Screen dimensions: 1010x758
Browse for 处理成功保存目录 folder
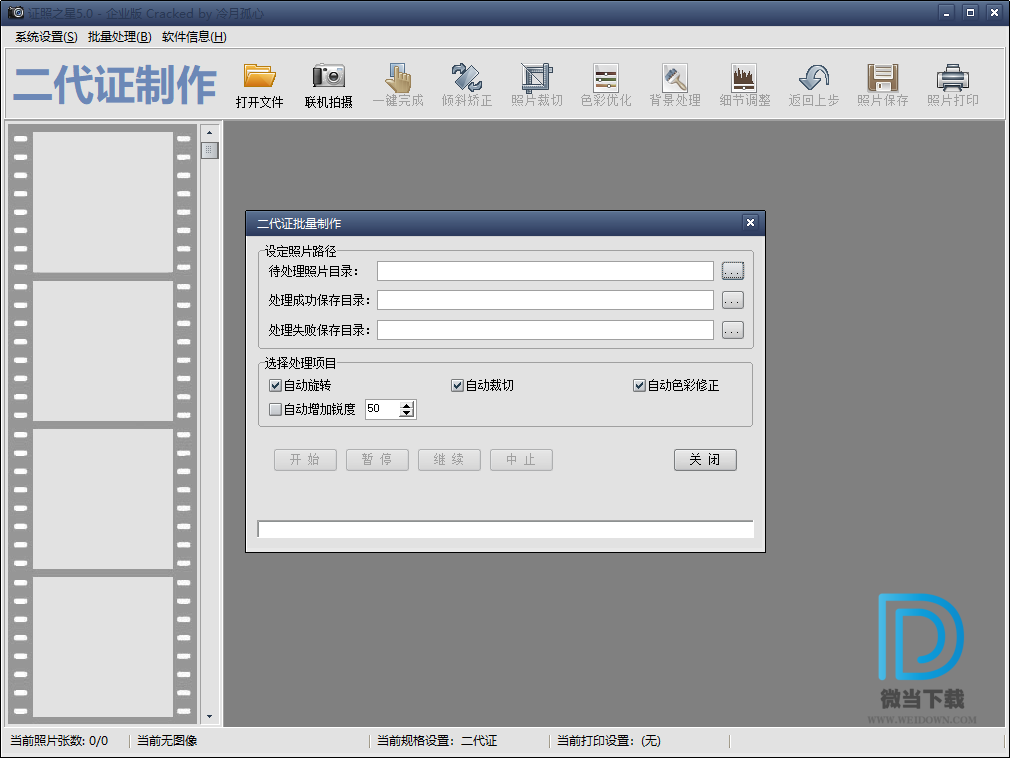[732, 300]
